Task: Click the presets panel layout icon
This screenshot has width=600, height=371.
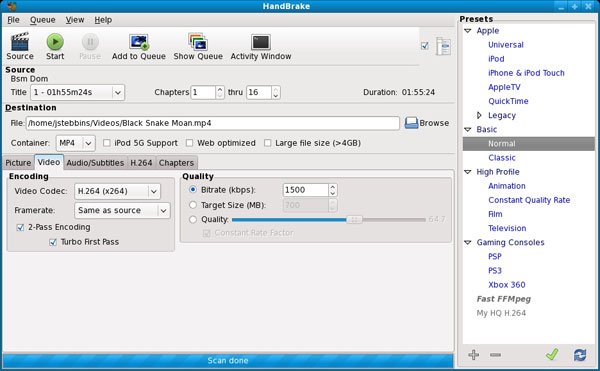Action: click(443, 46)
